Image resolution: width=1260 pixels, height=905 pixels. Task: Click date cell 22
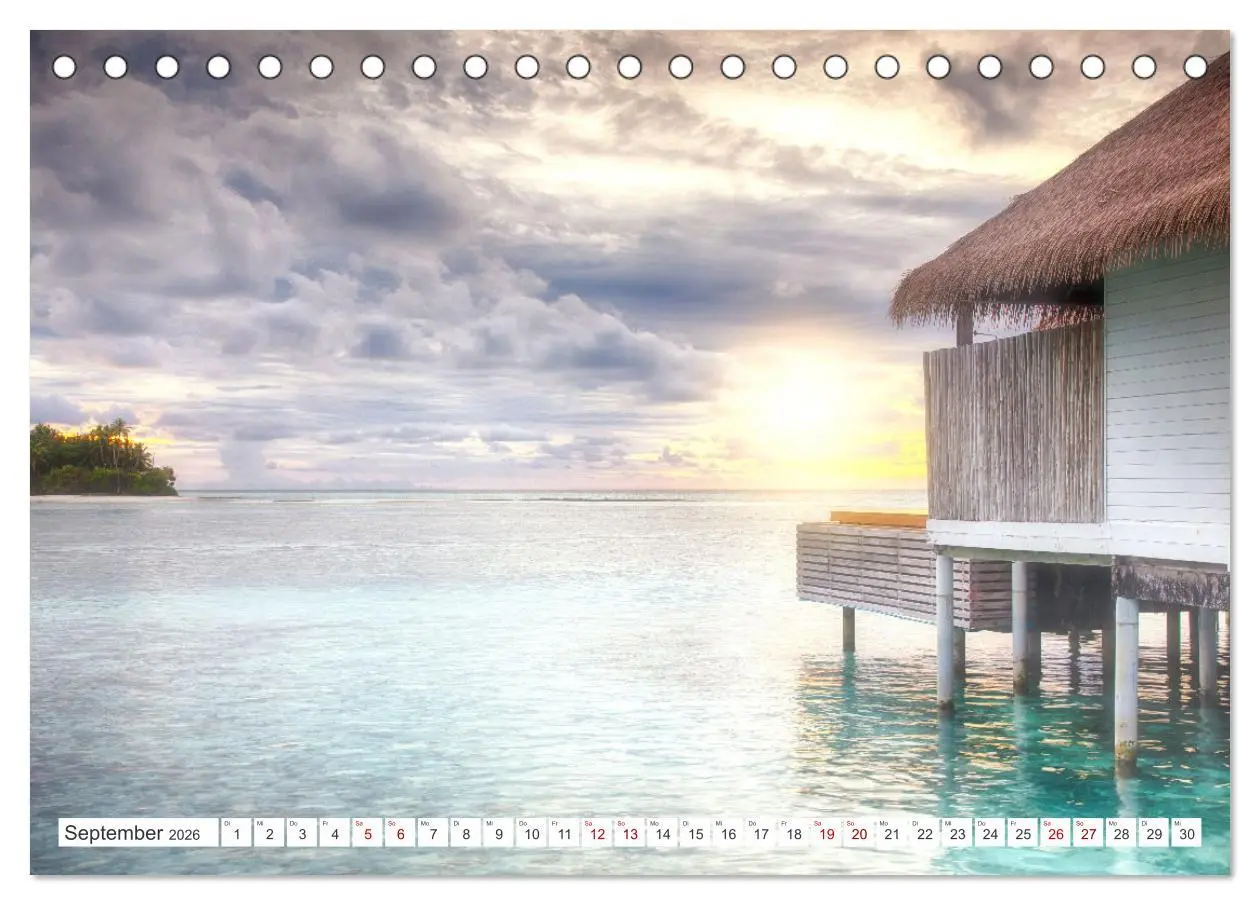click(x=925, y=832)
